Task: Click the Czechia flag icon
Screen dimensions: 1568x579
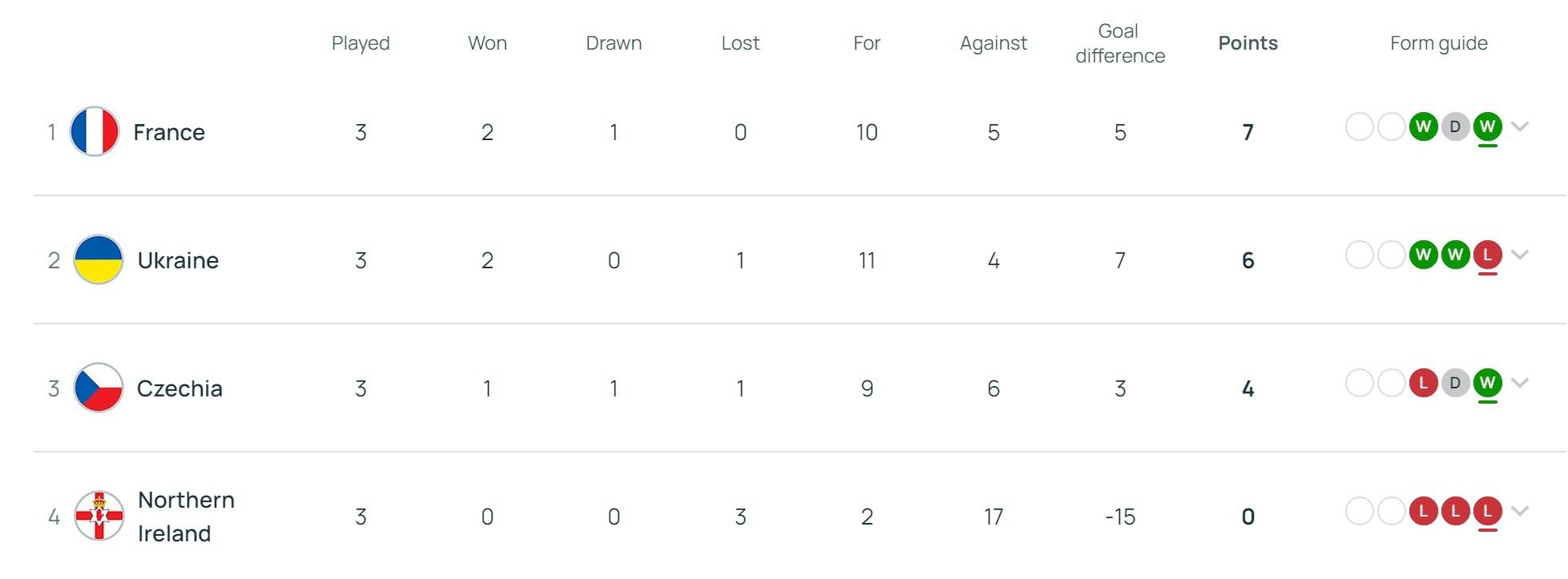Action: pos(99,388)
